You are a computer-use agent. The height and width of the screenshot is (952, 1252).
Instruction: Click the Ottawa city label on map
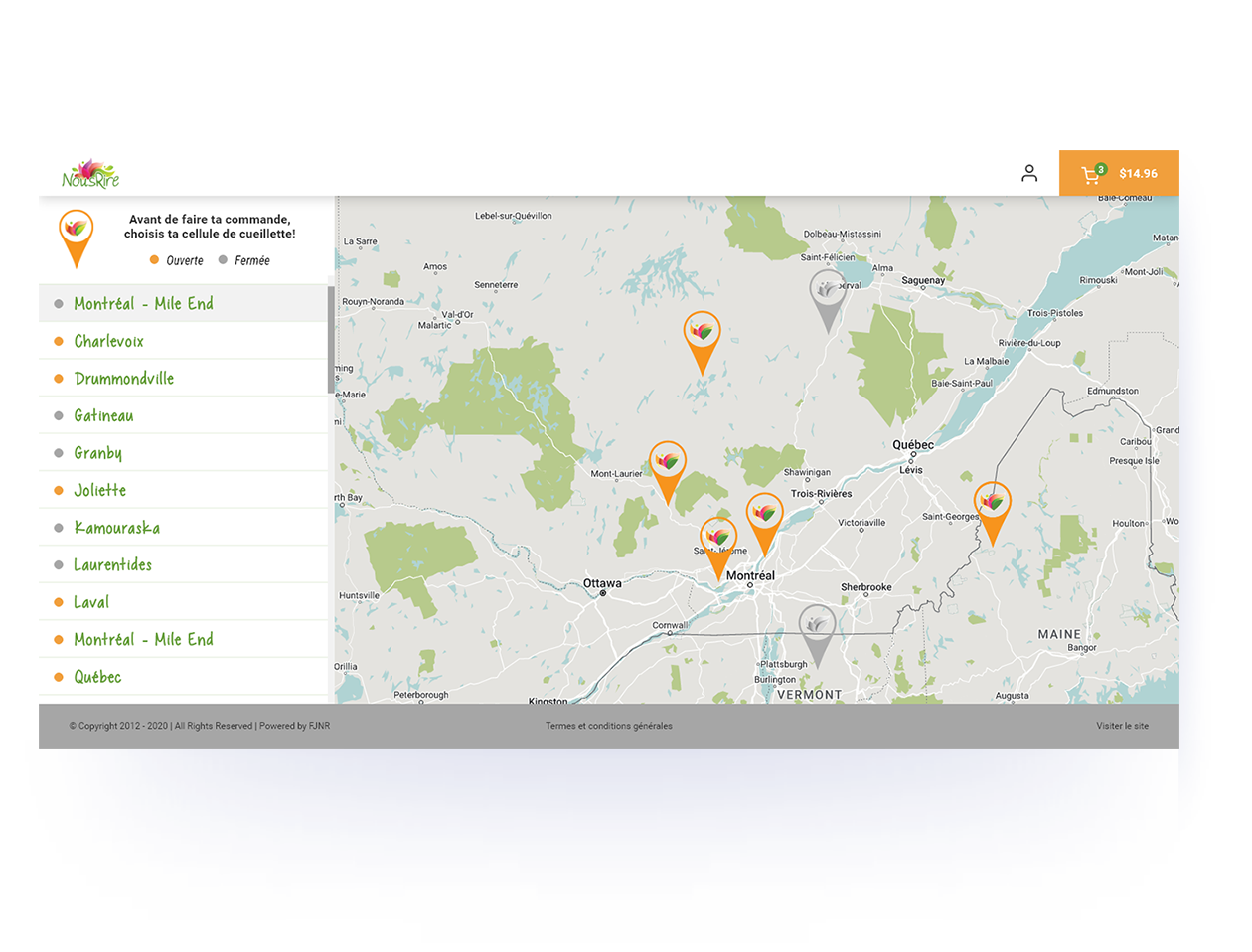coord(602,583)
